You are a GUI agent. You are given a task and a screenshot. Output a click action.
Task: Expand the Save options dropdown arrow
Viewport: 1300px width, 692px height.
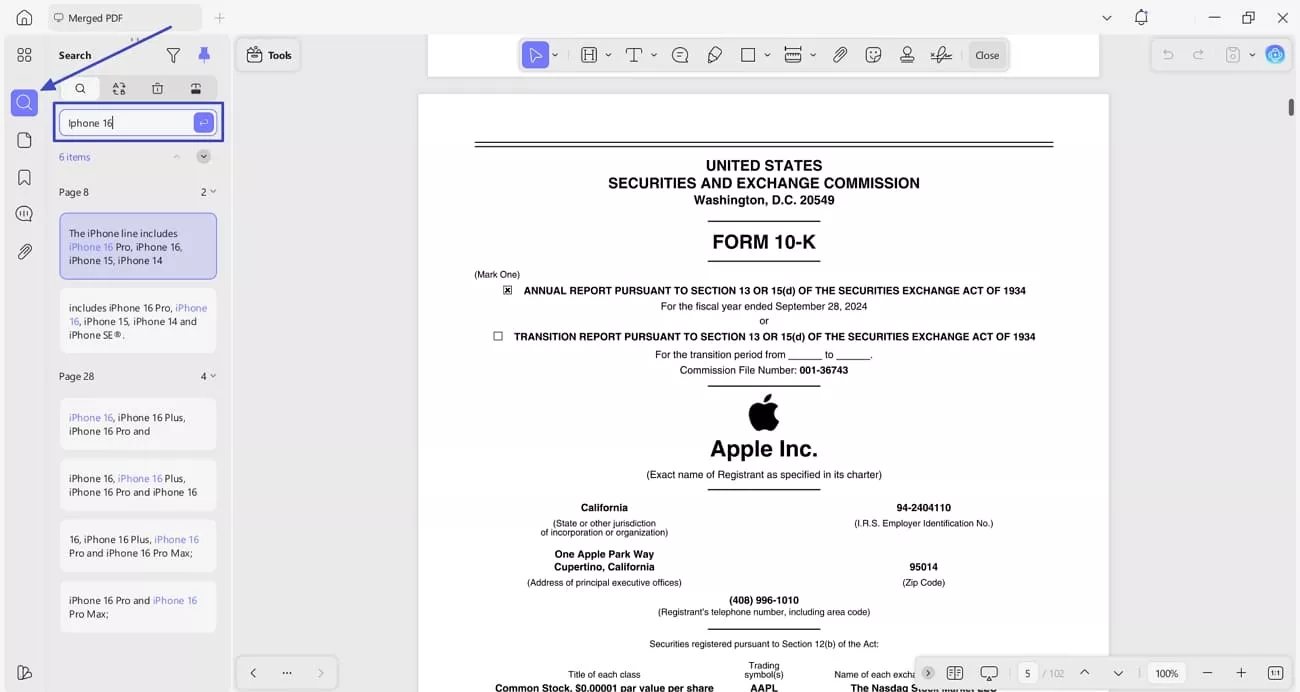1252,55
